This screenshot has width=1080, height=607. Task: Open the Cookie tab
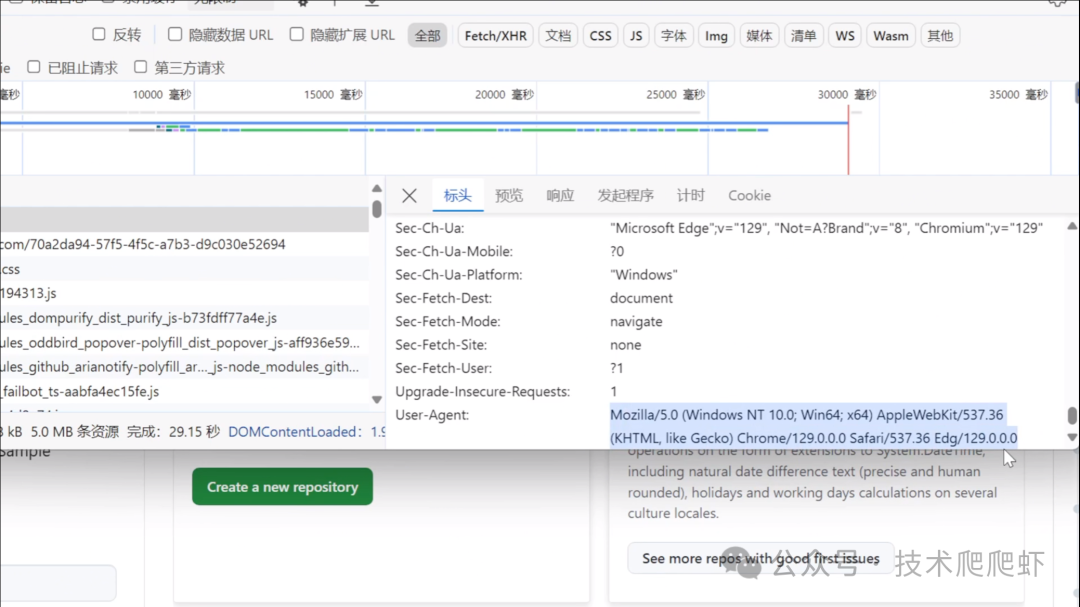749,196
